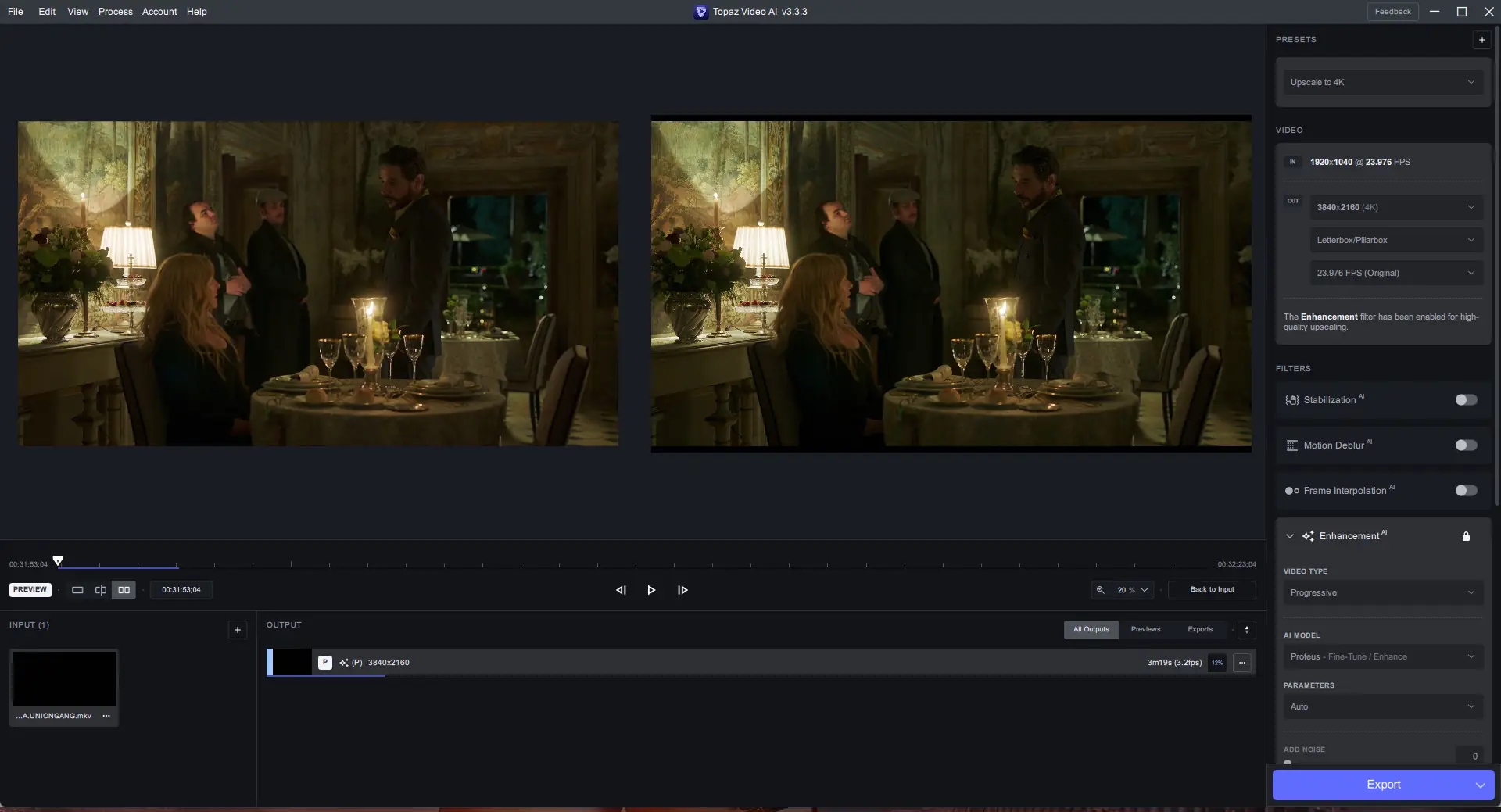Click the output sort order icon
The image size is (1501, 812).
point(1247,630)
